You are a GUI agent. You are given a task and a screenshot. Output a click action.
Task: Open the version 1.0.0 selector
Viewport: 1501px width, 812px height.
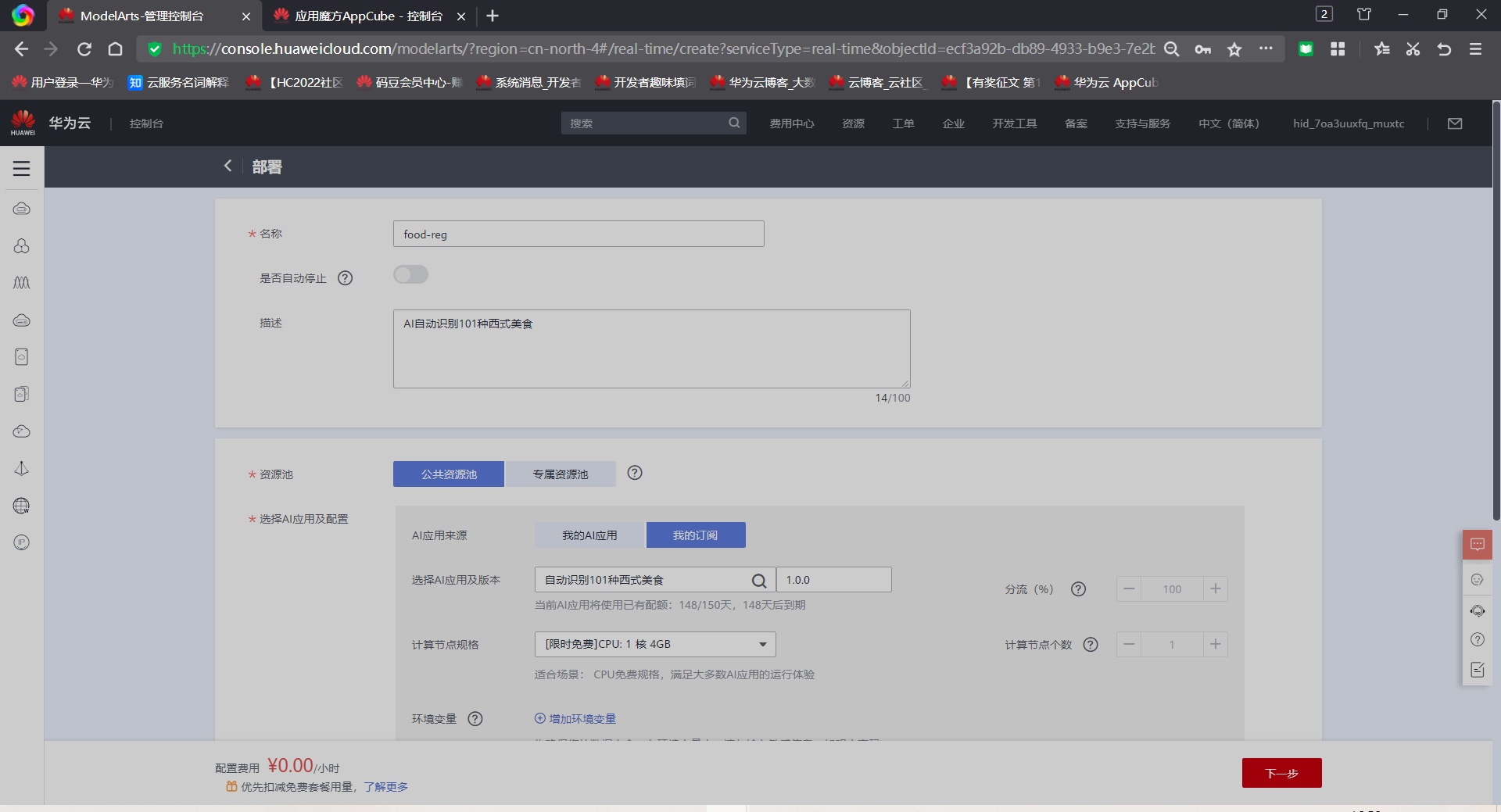[x=834, y=580]
